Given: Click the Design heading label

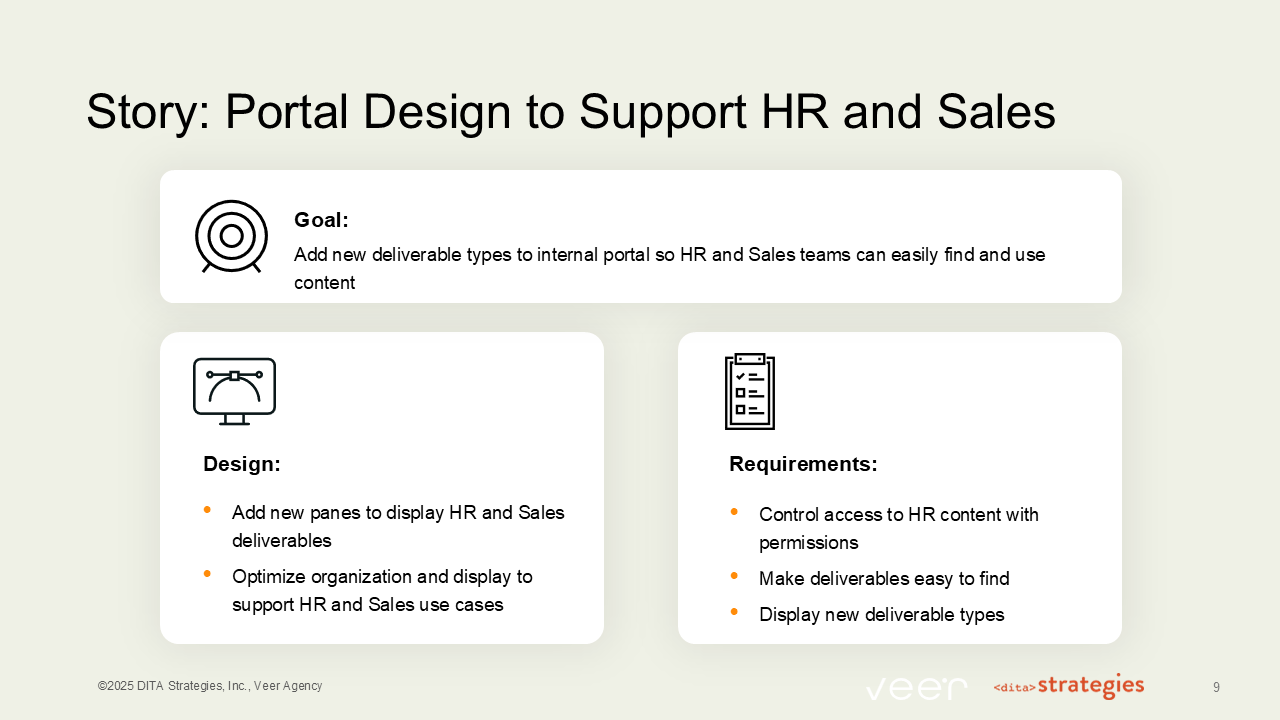Looking at the screenshot, I should [241, 464].
